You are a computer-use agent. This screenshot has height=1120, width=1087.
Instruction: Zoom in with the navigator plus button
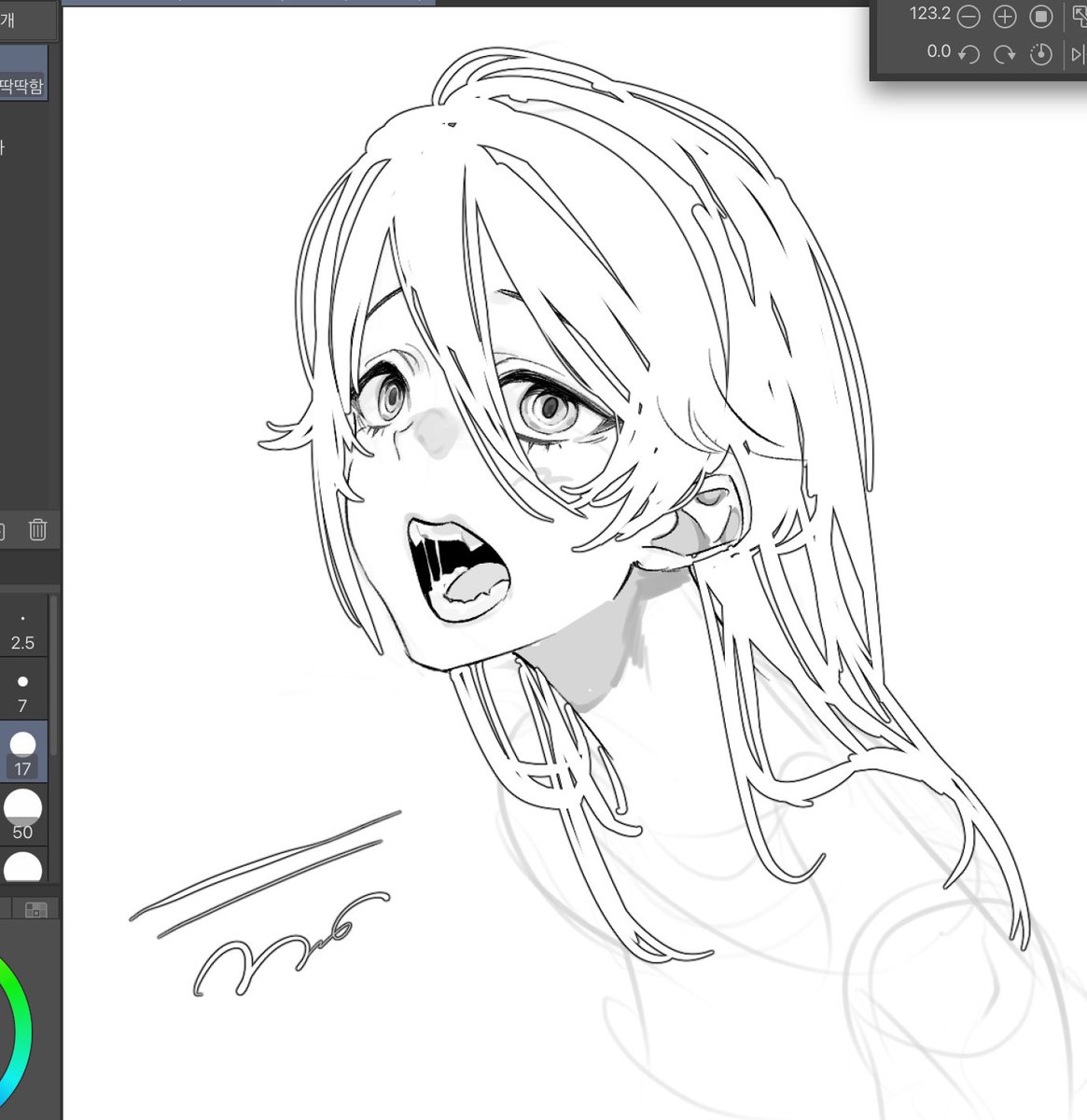(1005, 17)
